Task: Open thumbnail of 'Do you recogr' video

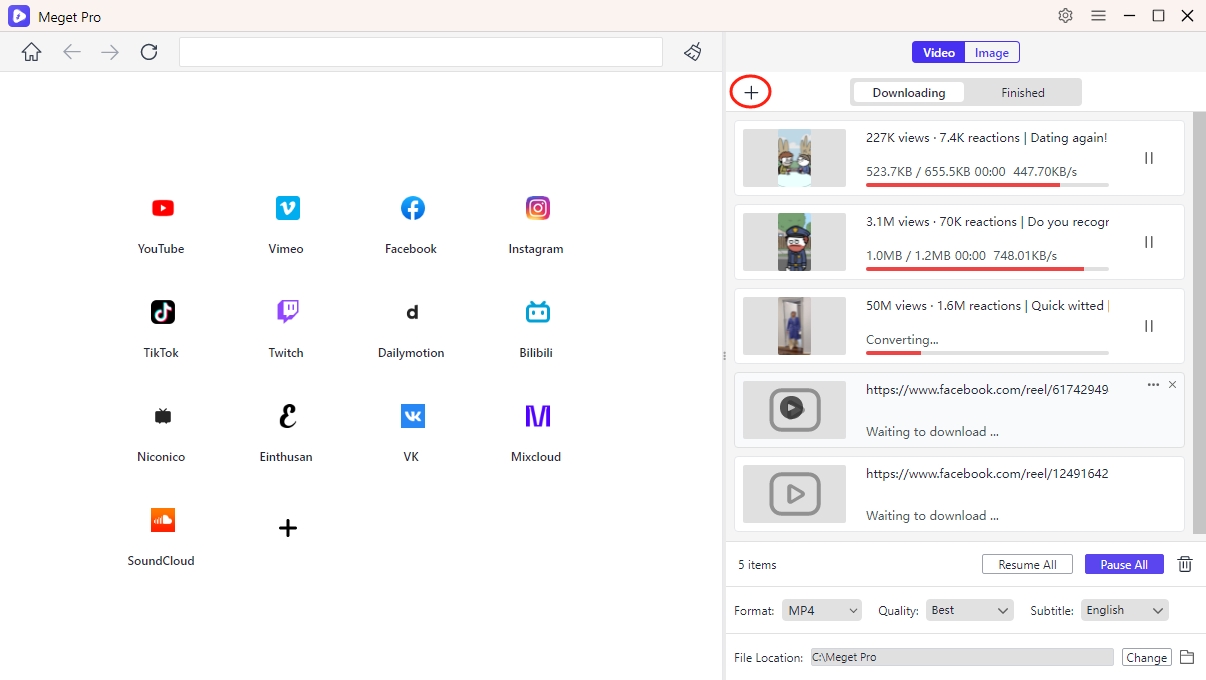Action: 794,242
